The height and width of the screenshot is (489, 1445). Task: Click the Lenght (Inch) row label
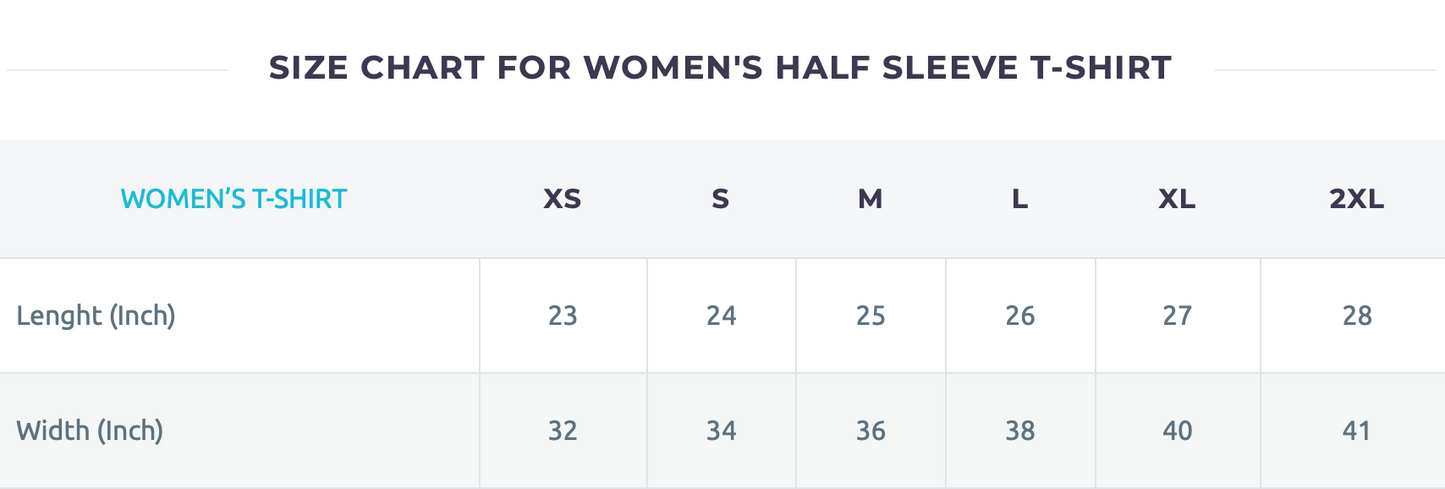pos(96,316)
